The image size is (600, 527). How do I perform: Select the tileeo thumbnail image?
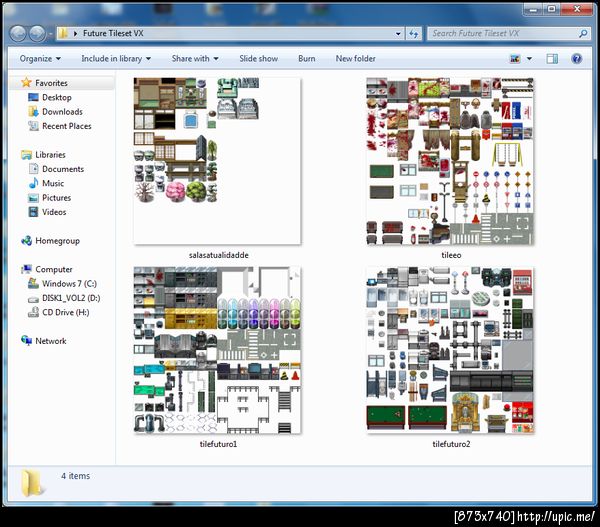tap(450, 162)
